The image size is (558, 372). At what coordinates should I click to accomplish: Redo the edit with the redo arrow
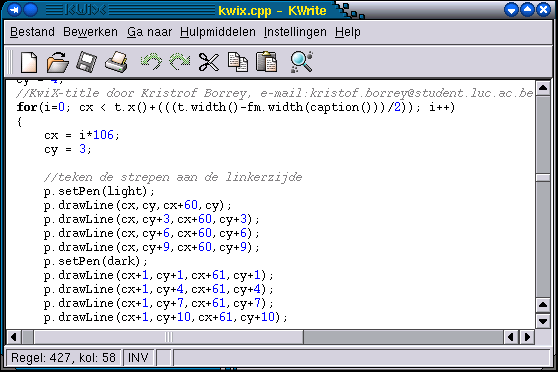pos(180,62)
